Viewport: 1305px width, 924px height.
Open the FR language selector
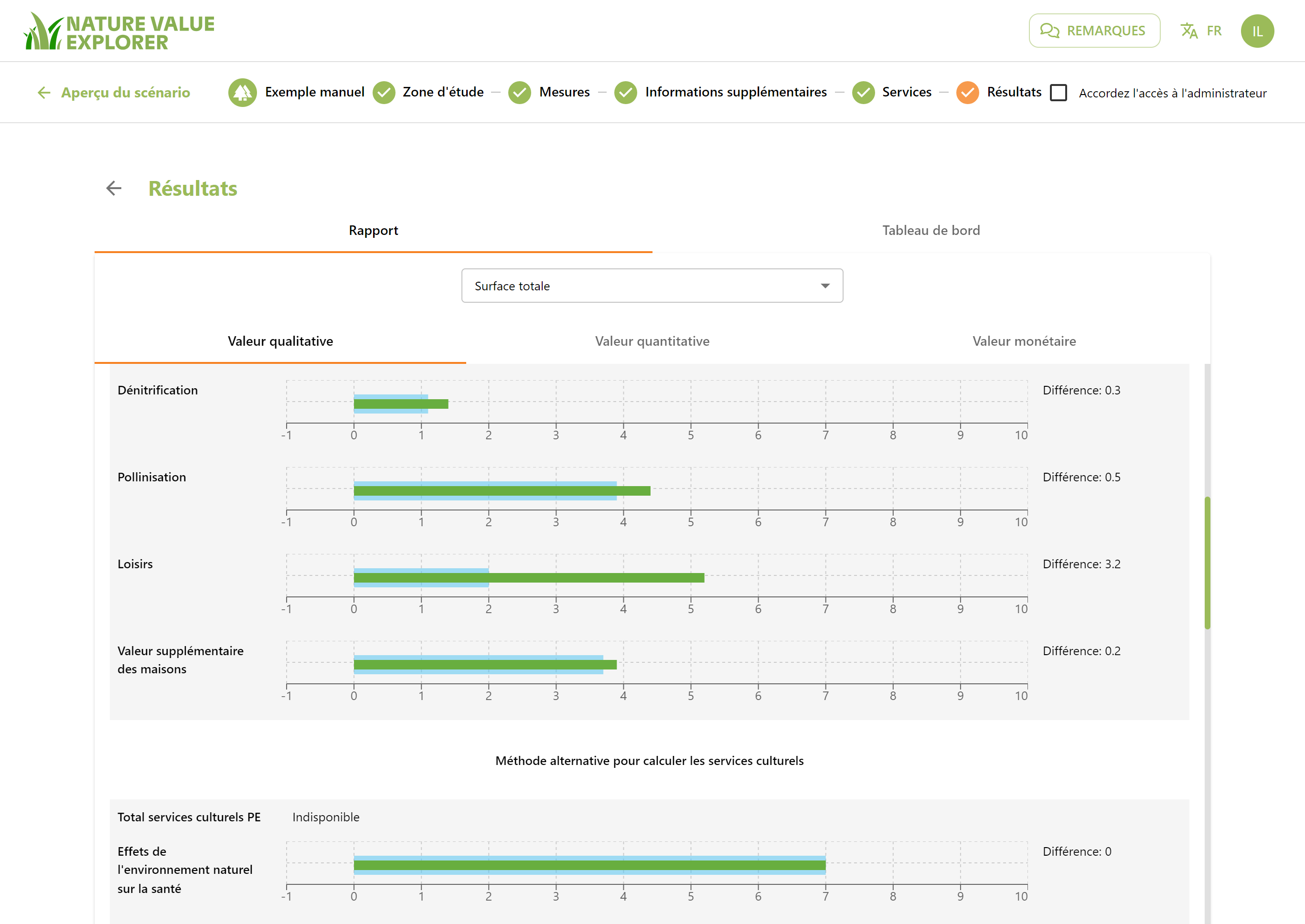click(x=1214, y=31)
